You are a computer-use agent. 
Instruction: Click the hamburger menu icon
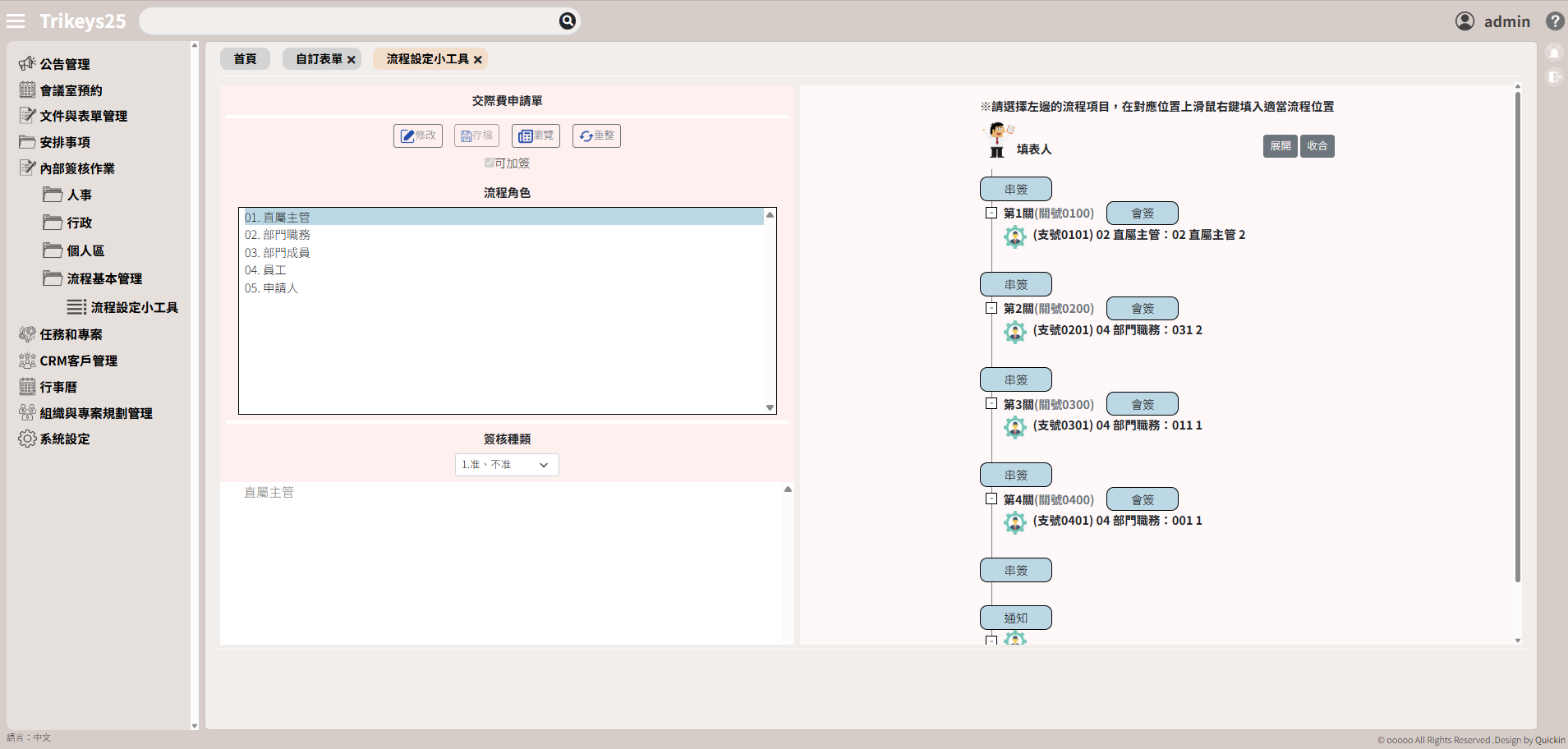[16, 21]
